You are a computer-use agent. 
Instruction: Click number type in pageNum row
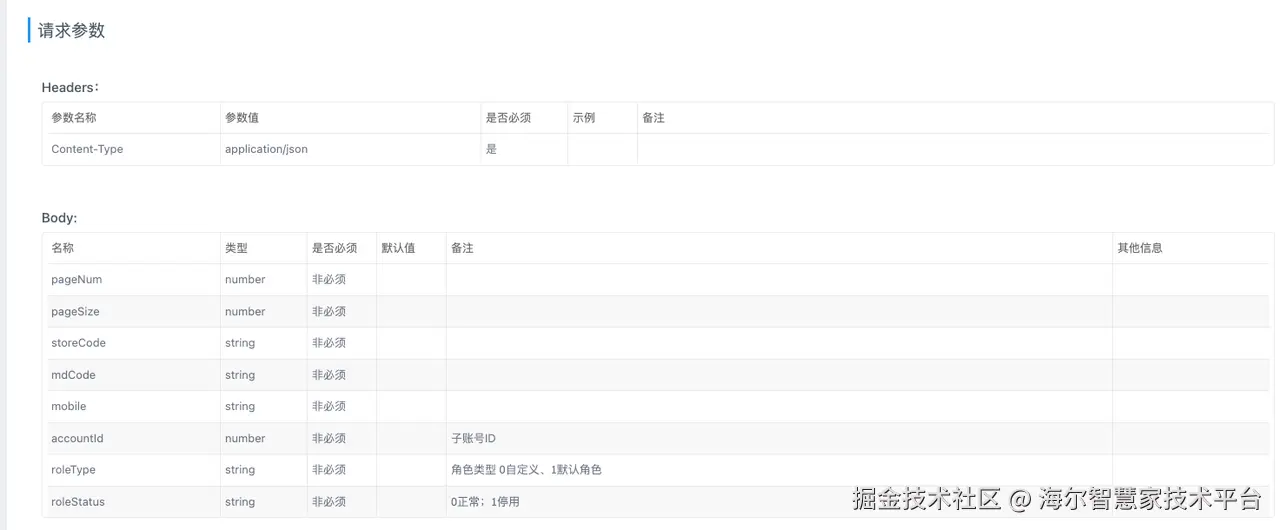tap(245, 280)
